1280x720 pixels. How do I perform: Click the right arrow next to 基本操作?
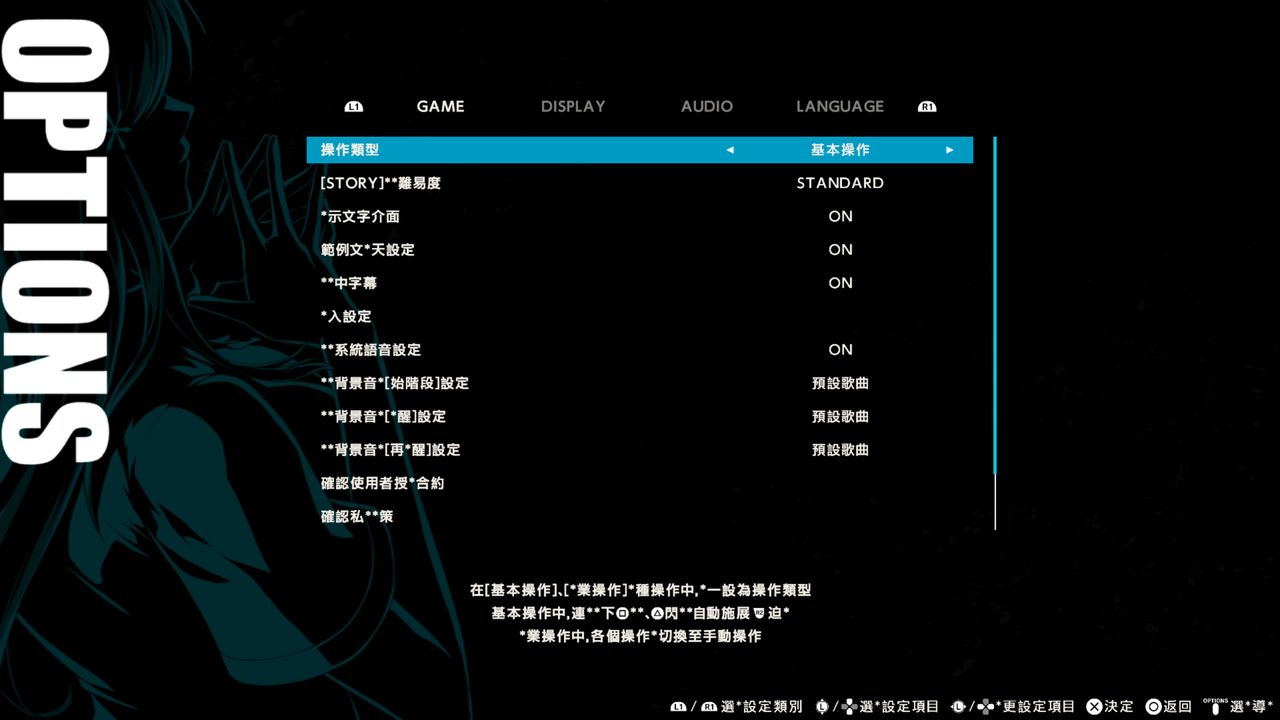(949, 150)
